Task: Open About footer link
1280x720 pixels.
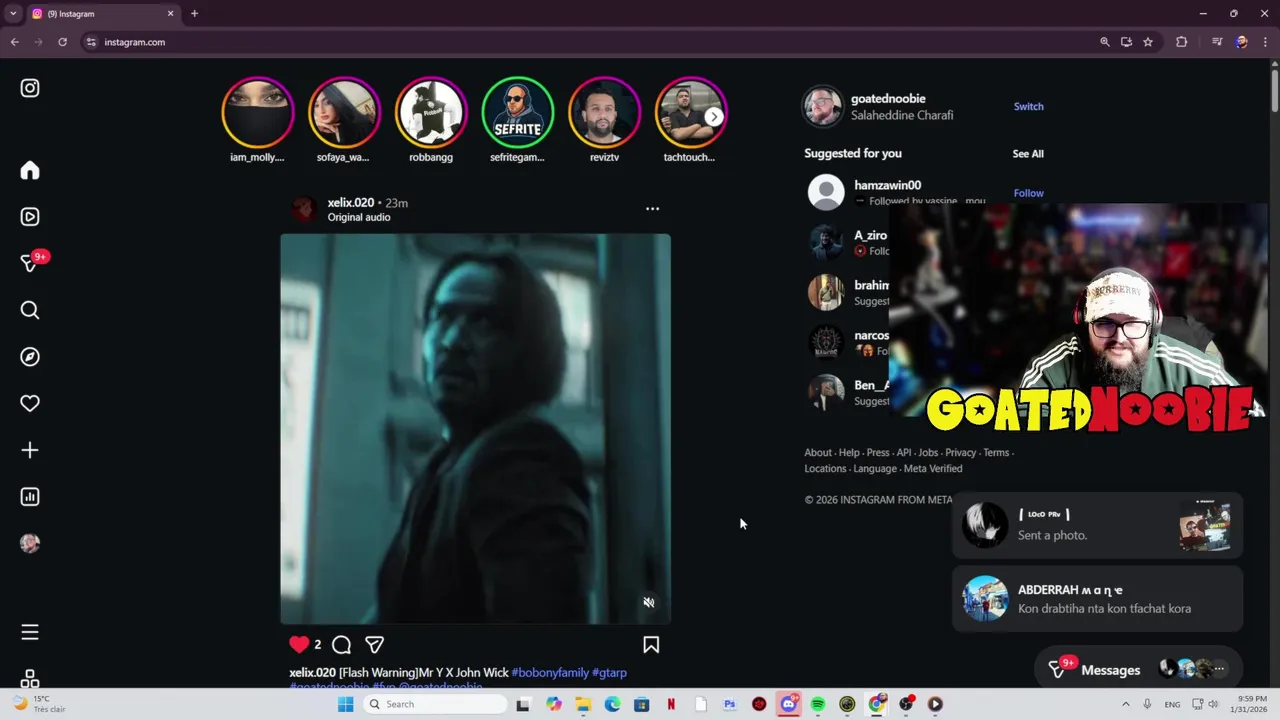Action: click(x=817, y=452)
